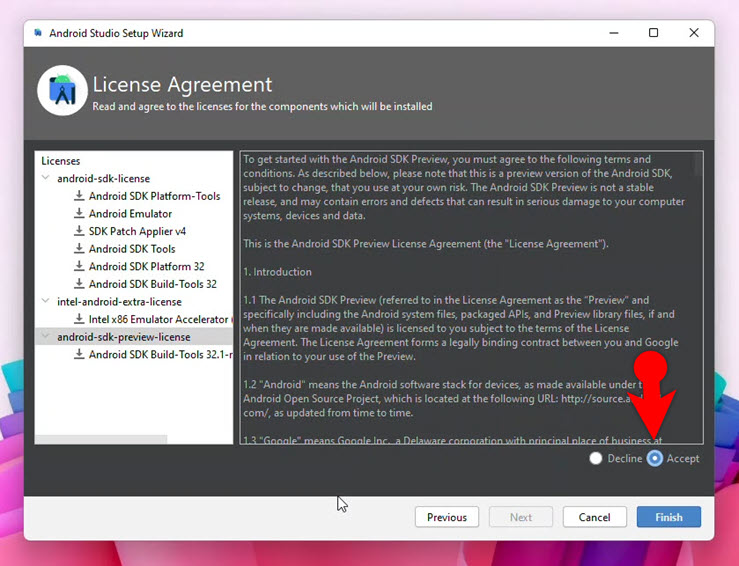
Task: Select the Accept radio button
Action: (655, 458)
